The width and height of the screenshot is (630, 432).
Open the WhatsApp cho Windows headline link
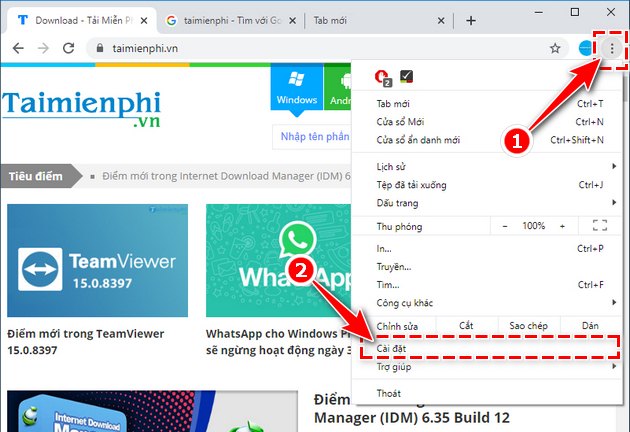click(x=278, y=342)
